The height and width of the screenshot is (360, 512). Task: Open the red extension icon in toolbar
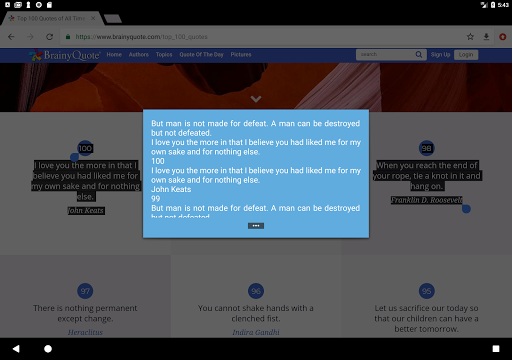(x=503, y=37)
